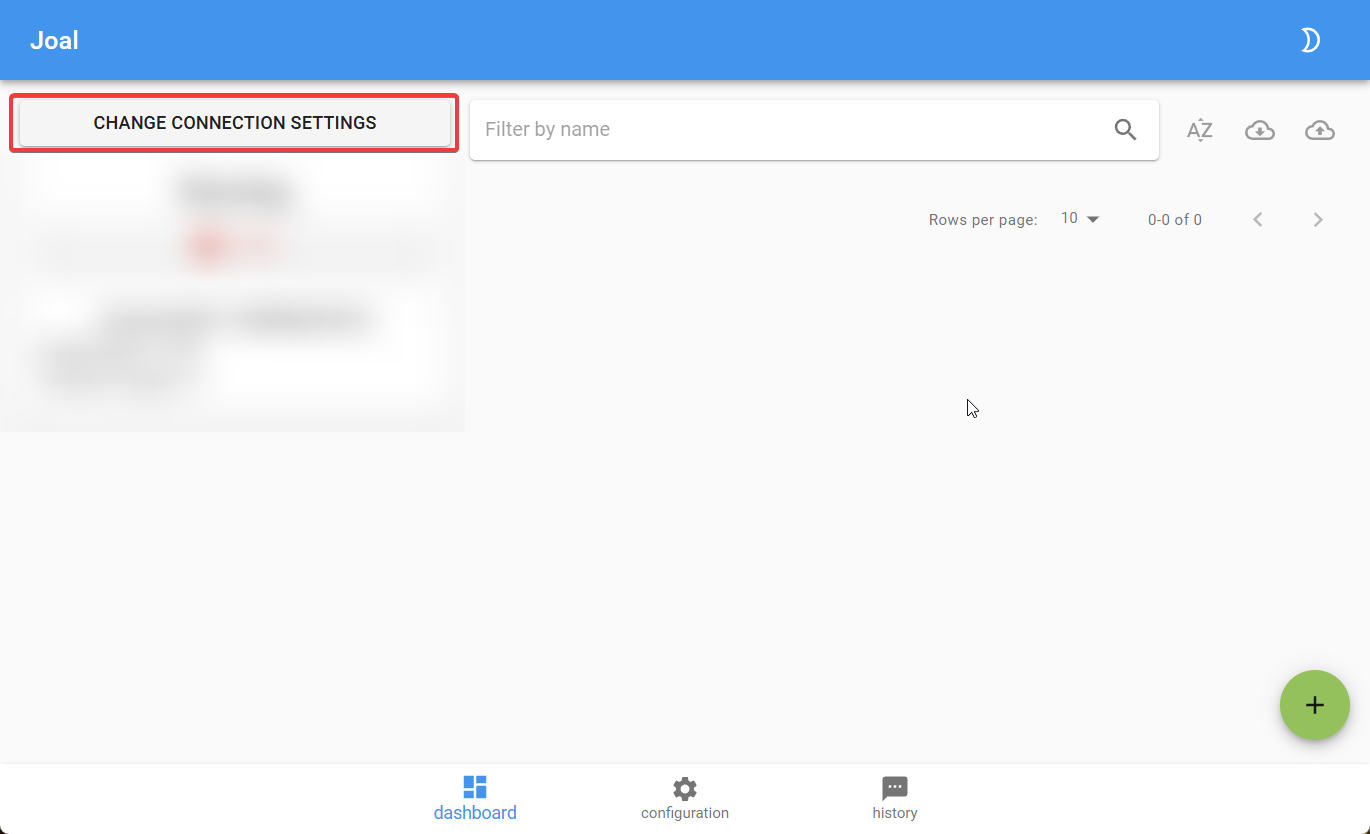Click the 0-0 of 0 pagination text
Image resolution: width=1370 pixels, height=834 pixels.
pos(1175,220)
